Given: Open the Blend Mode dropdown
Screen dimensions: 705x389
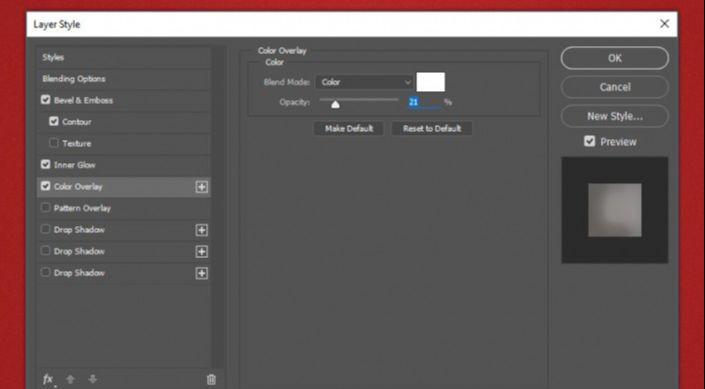Looking at the screenshot, I should click(x=364, y=82).
